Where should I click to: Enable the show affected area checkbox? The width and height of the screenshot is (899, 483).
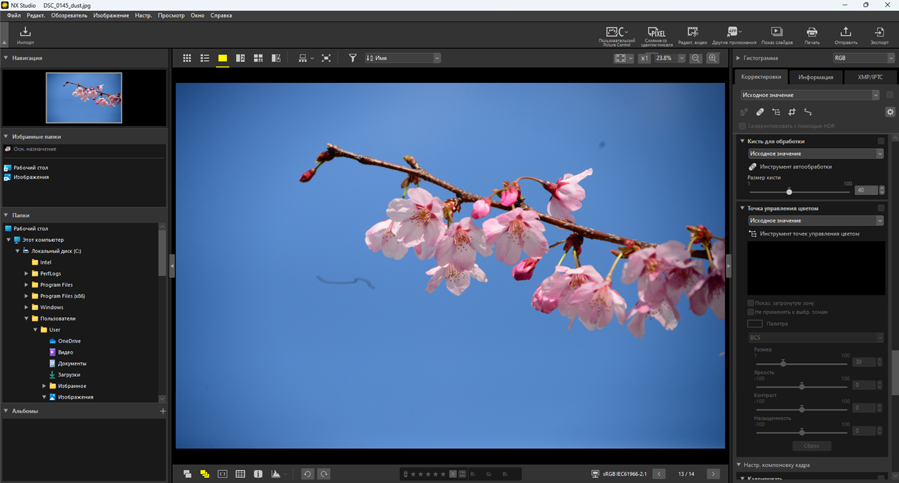751,303
